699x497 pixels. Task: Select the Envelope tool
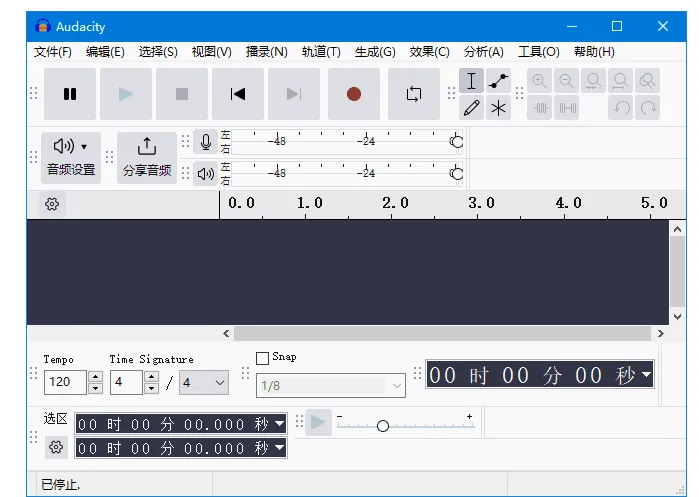pyautogui.click(x=498, y=81)
